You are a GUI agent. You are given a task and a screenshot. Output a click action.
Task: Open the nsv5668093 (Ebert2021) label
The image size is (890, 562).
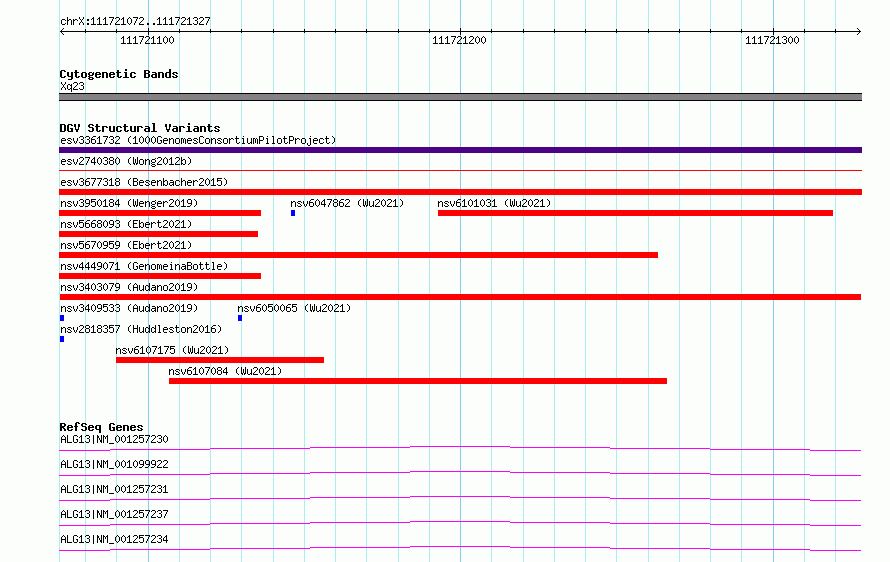[x=126, y=224]
